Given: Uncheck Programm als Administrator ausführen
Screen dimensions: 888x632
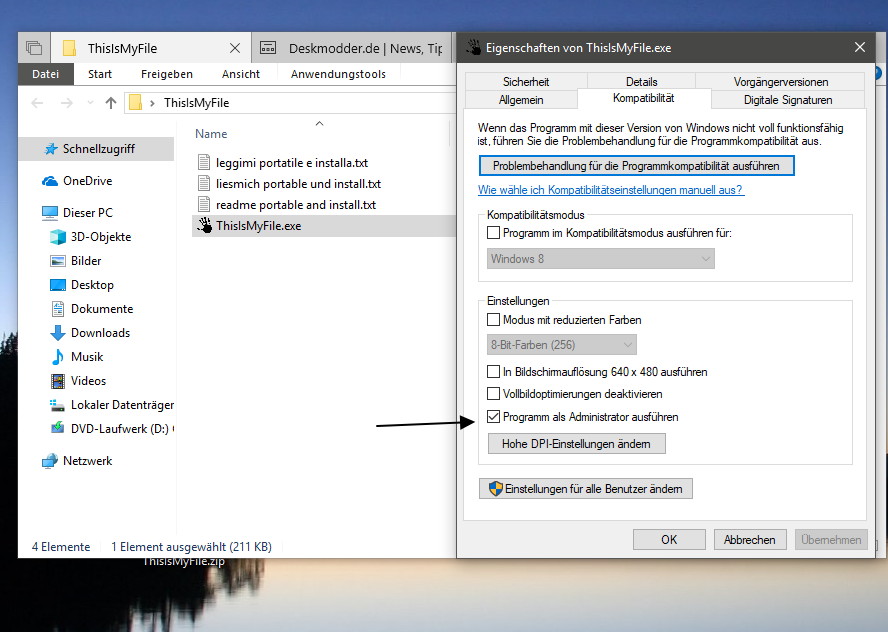Looking at the screenshot, I should click(x=493, y=417).
